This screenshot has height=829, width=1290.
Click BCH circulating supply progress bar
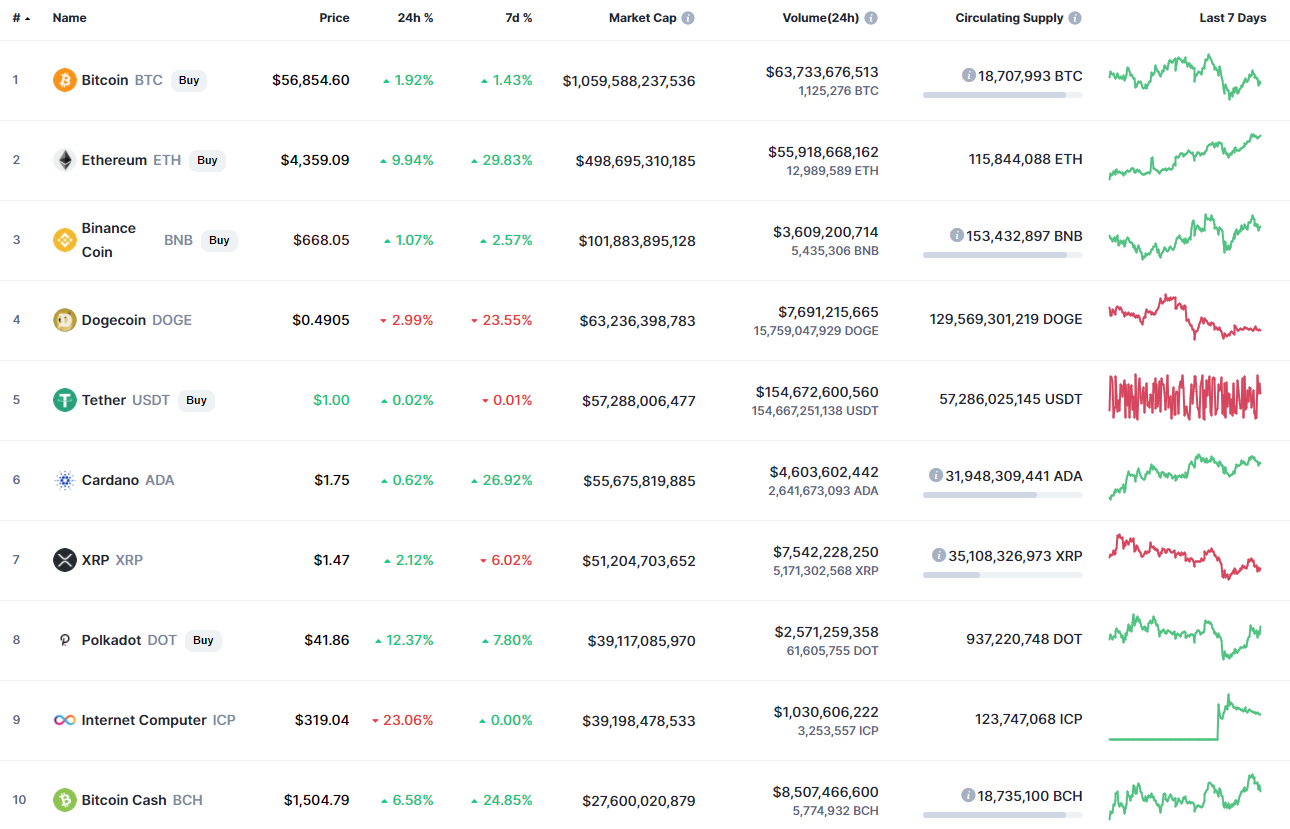pyautogui.click(x=1003, y=815)
